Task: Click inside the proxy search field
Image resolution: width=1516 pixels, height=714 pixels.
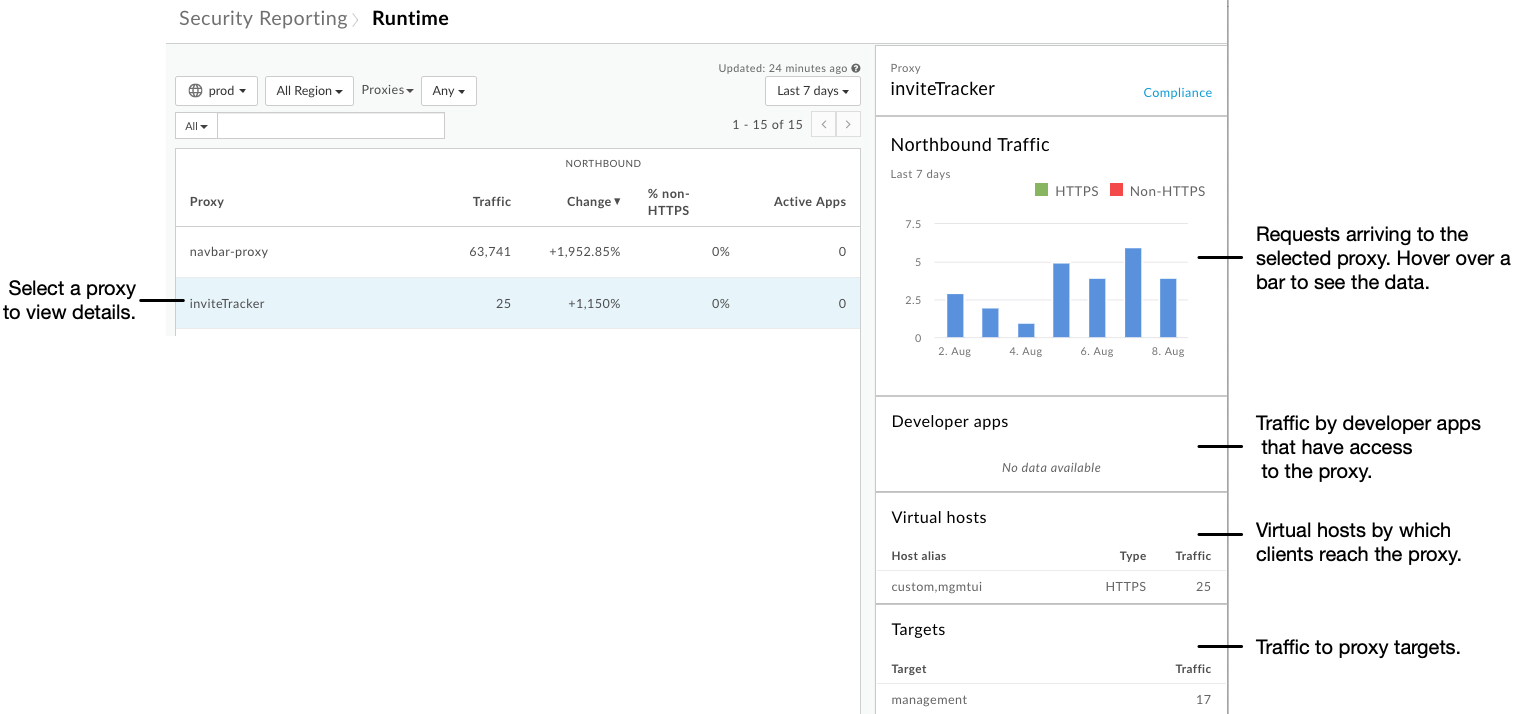Action: (330, 124)
